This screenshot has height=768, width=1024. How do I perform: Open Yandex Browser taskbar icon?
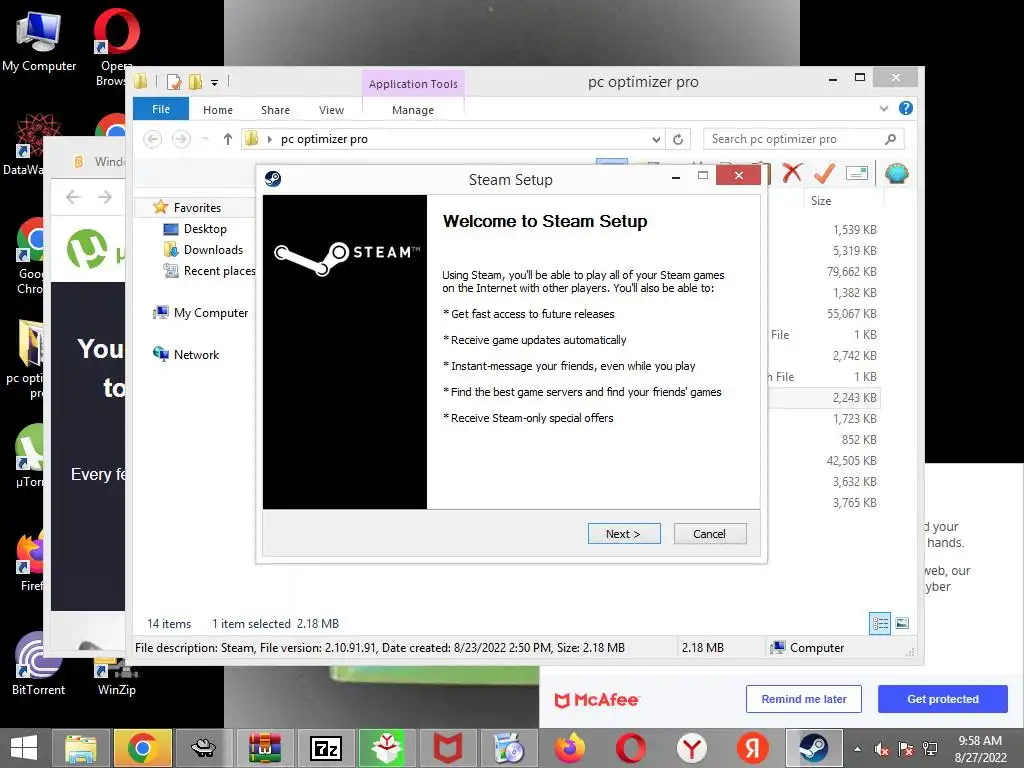(x=692, y=748)
